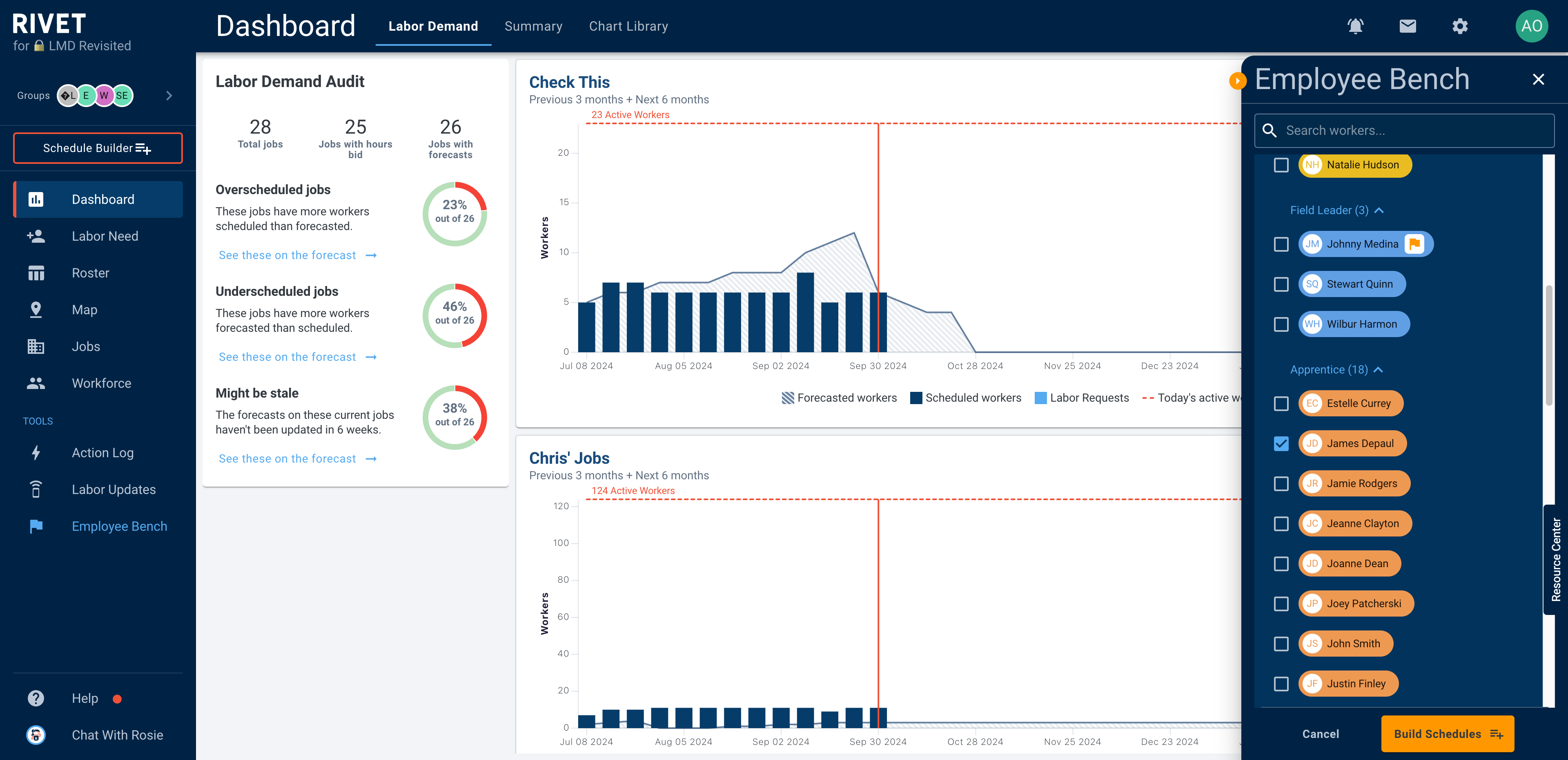Click the Help question mark icon

pyautogui.click(x=36, y=698)
